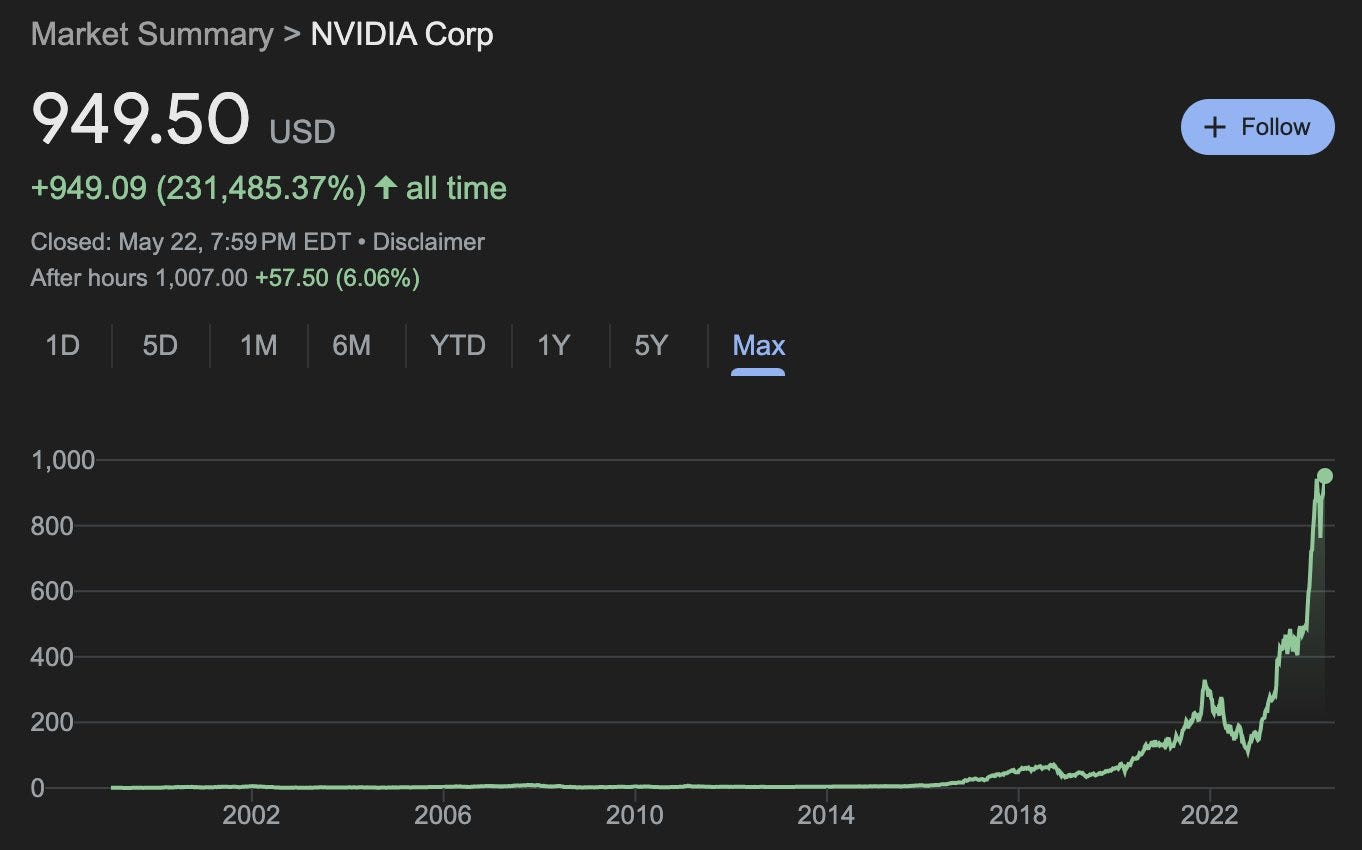Switch chart to 1M range
The height and width of the screenshot is (850, 1362).
258,346
